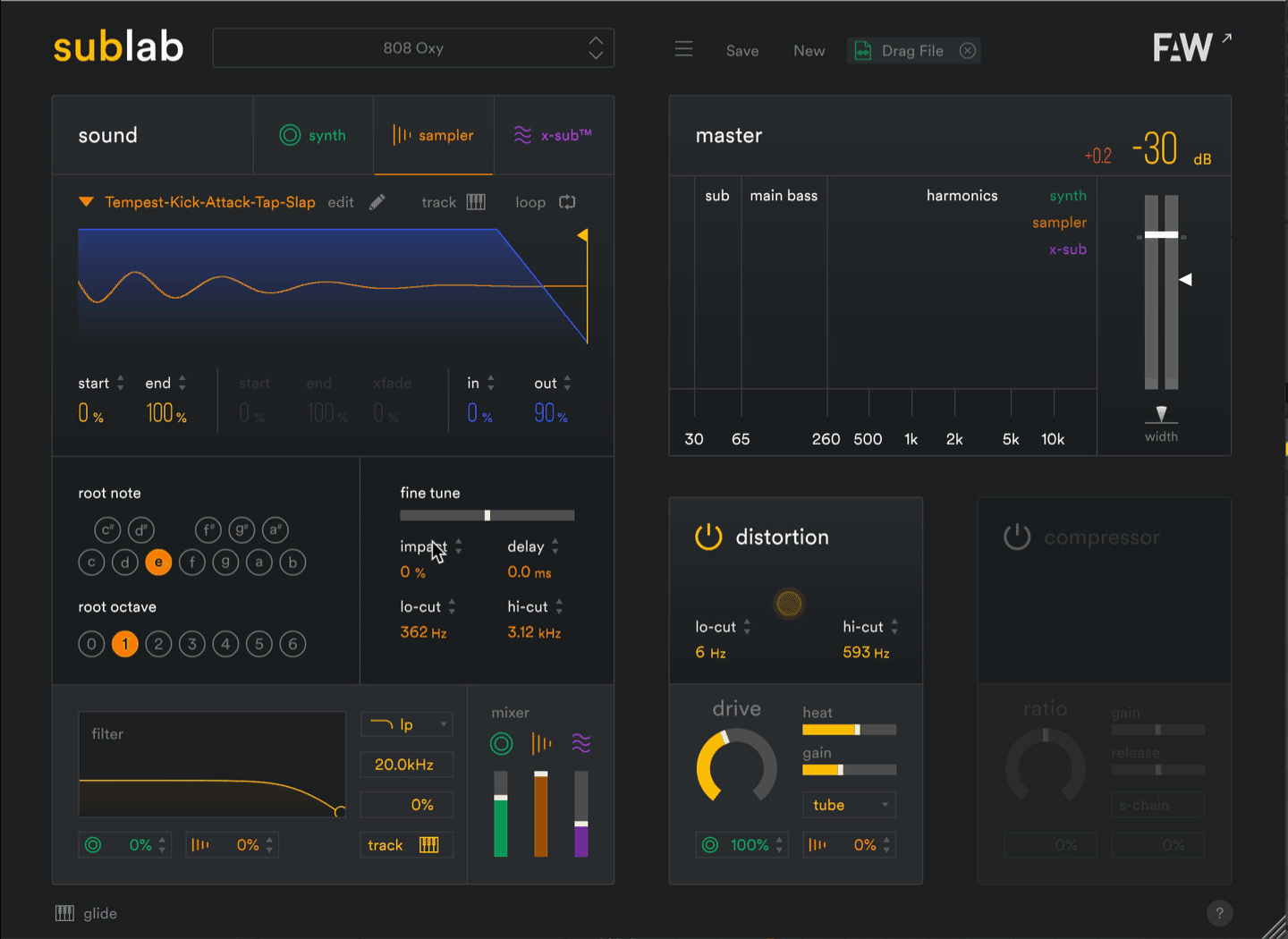Click the fade out stepper arrows

pyautogui.click(x=567, y=383)
